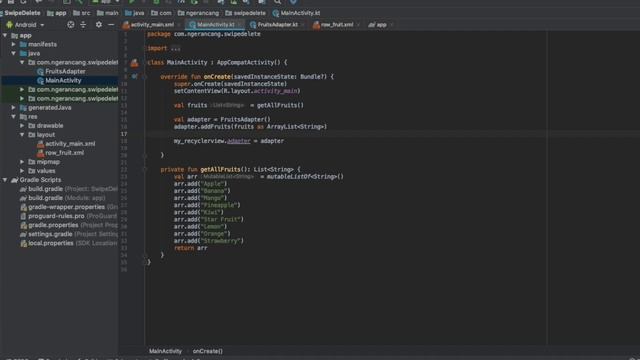Expand the mipmap folder
640x360 pixels.
(x=22, y=162)
